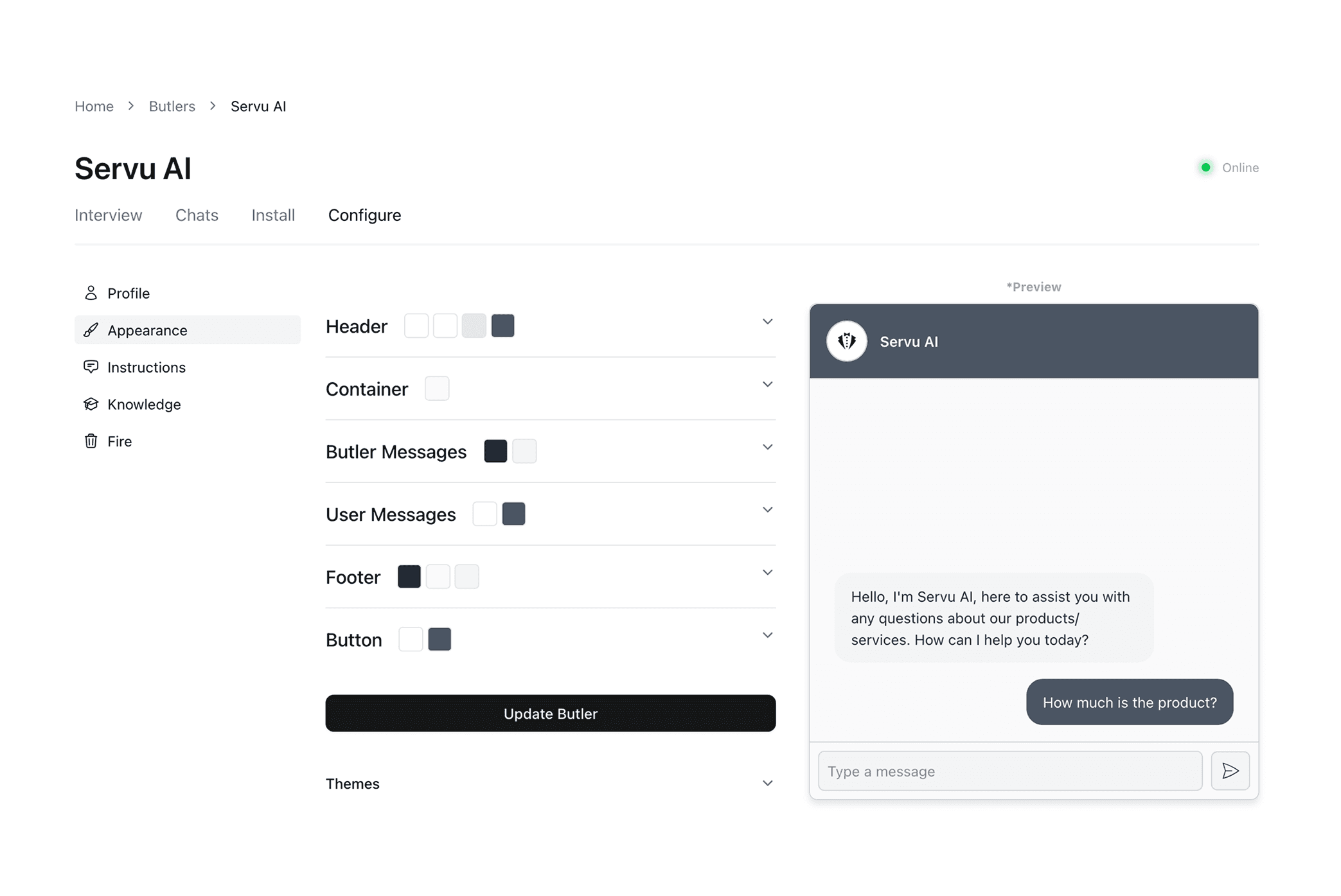Click the Servu AI tuxedo avatar in preview
1341x896 pixels.
pyautogui.click(x=847, y=341)
